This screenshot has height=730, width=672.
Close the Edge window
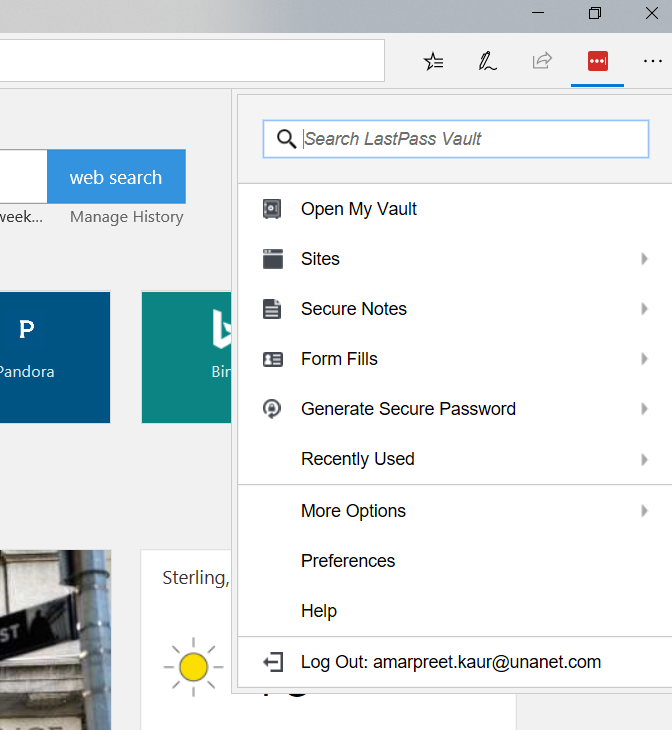pos(652,13)
